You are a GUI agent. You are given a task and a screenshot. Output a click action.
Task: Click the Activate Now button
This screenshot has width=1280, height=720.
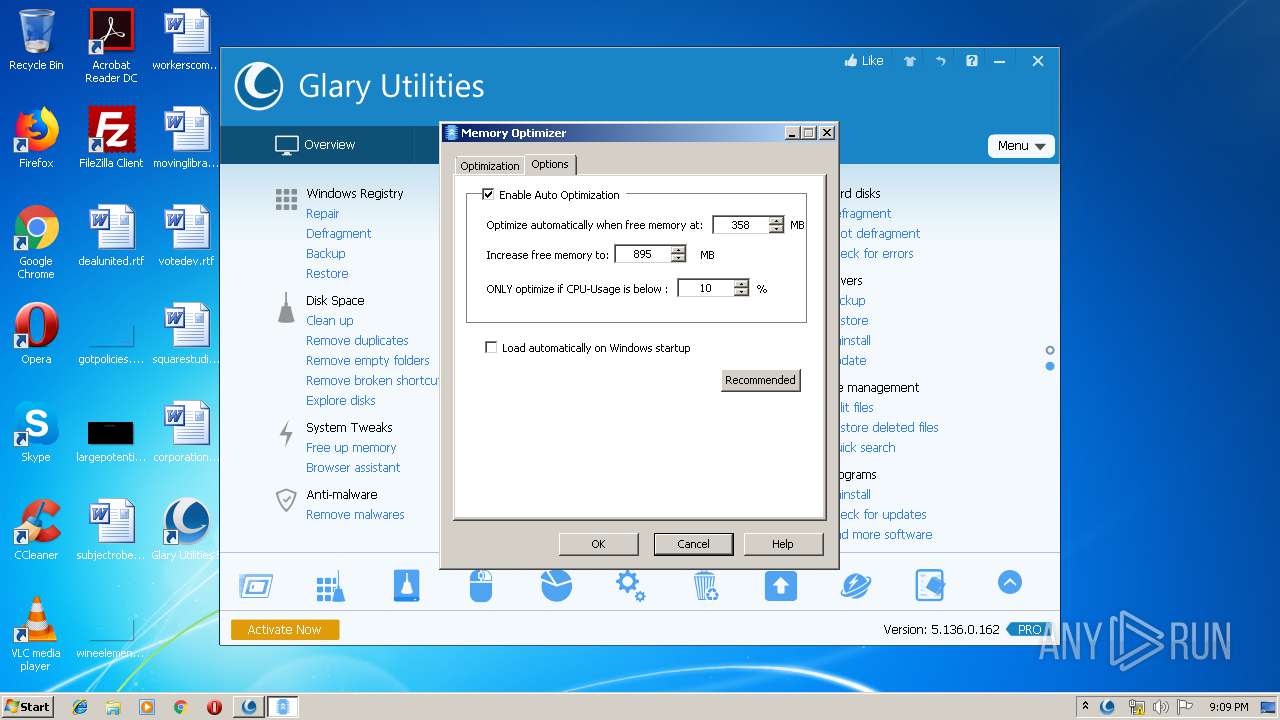click(285, 630)
